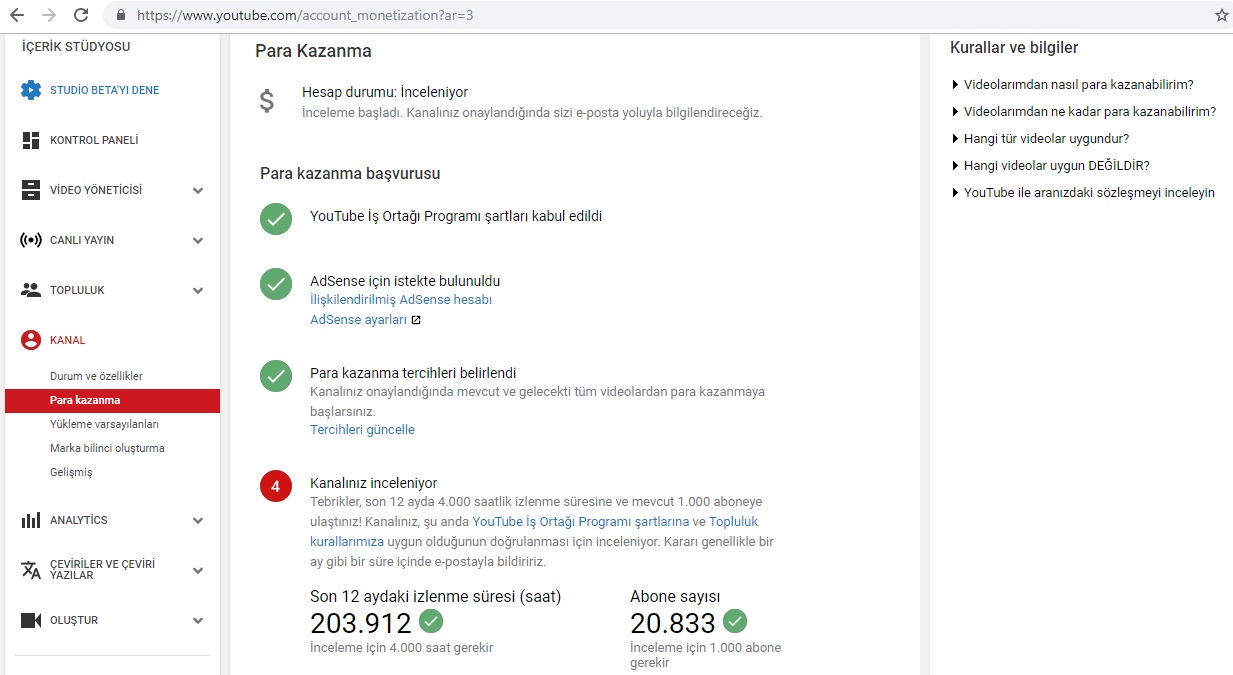The height and width of the screenshot is (675, 1233).
Task: Open Marka bilinci oluşturma menu item
Action: pyautogui.click(x=107, y=448)
